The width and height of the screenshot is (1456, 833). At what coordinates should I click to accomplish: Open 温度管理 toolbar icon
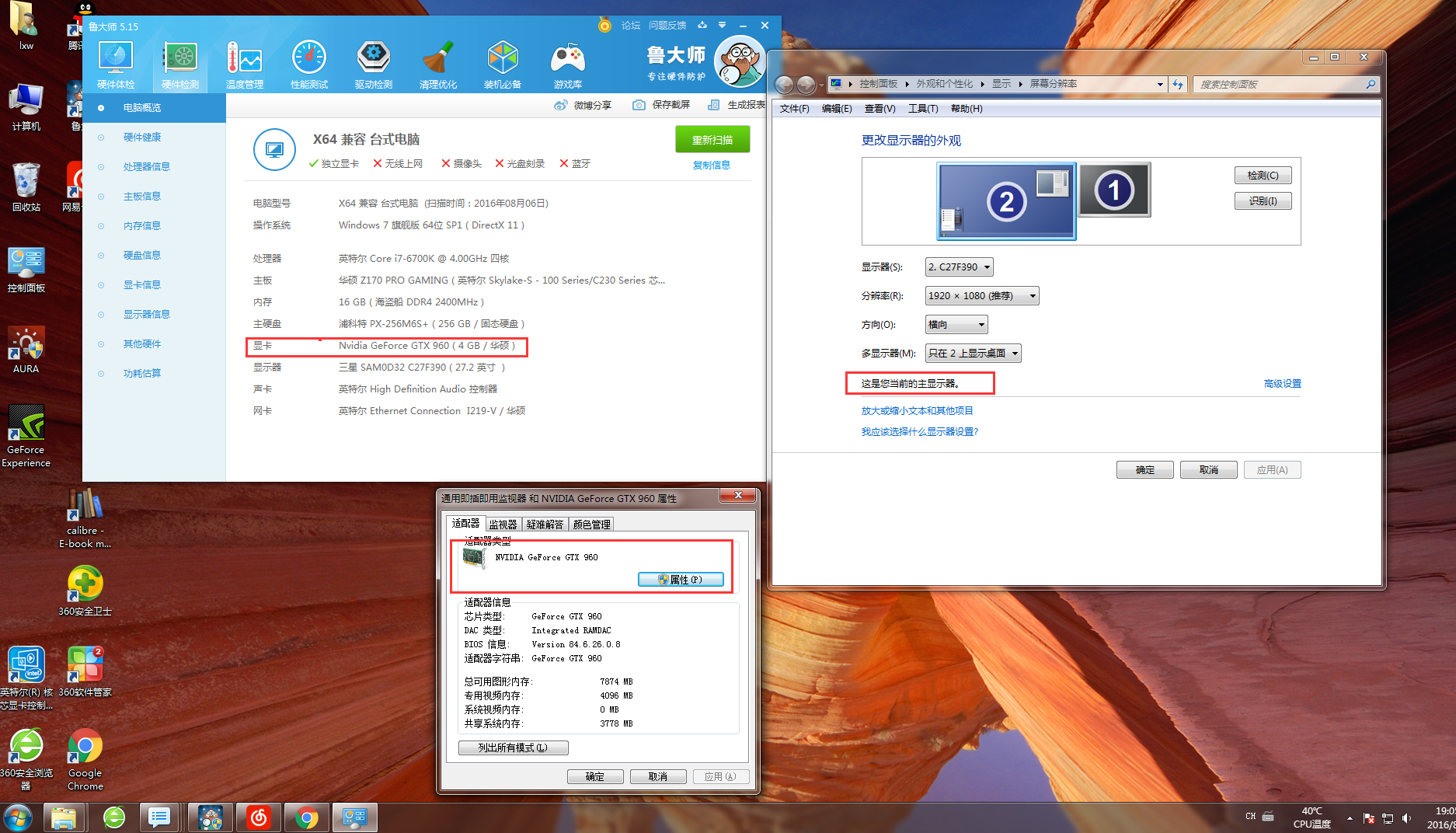point(245,65)
